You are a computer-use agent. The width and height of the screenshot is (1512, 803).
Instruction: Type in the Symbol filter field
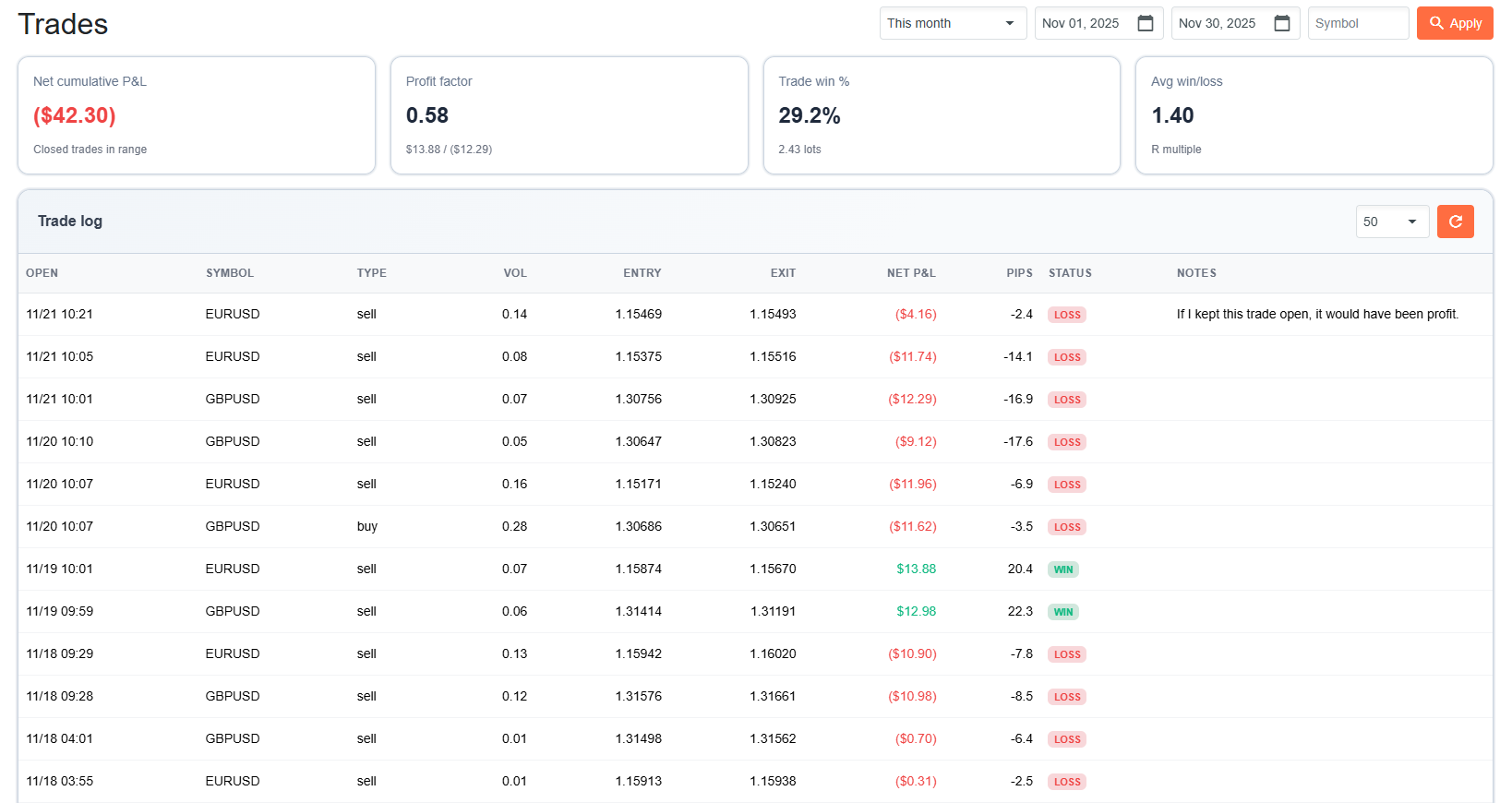tap(1357, 23)
